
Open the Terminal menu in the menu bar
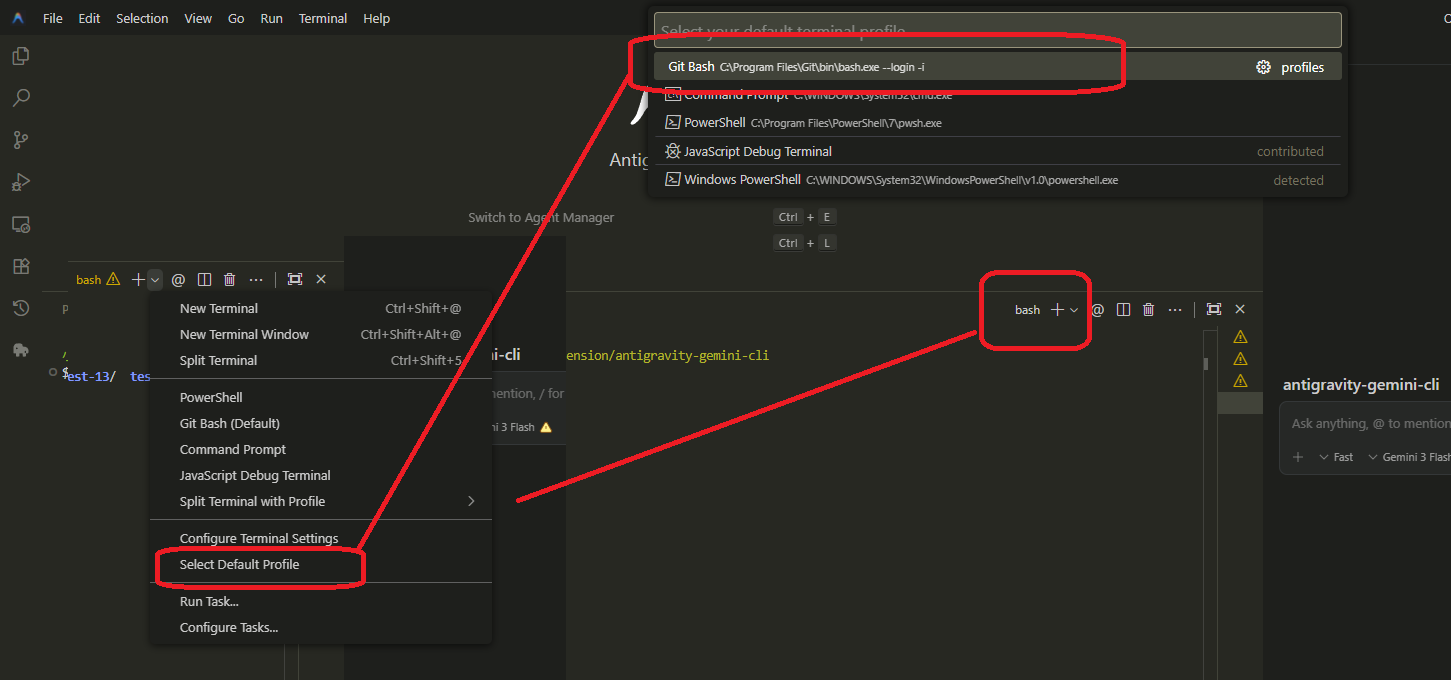click(322, 18)
